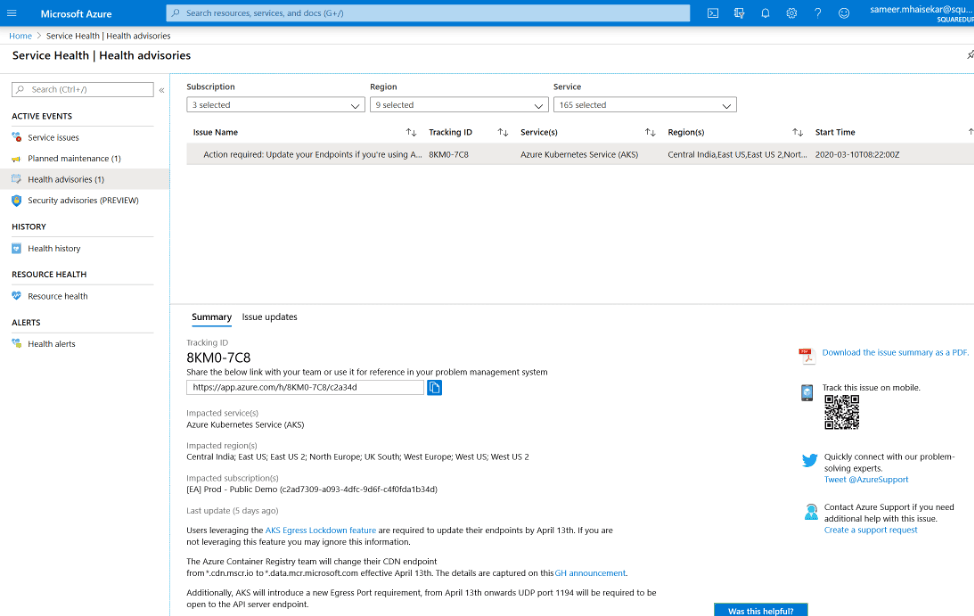Open the notifications bell
Image resolution: width=974 pixels, height=616 pixels.
pyautogui.click(x=765, y=13)
